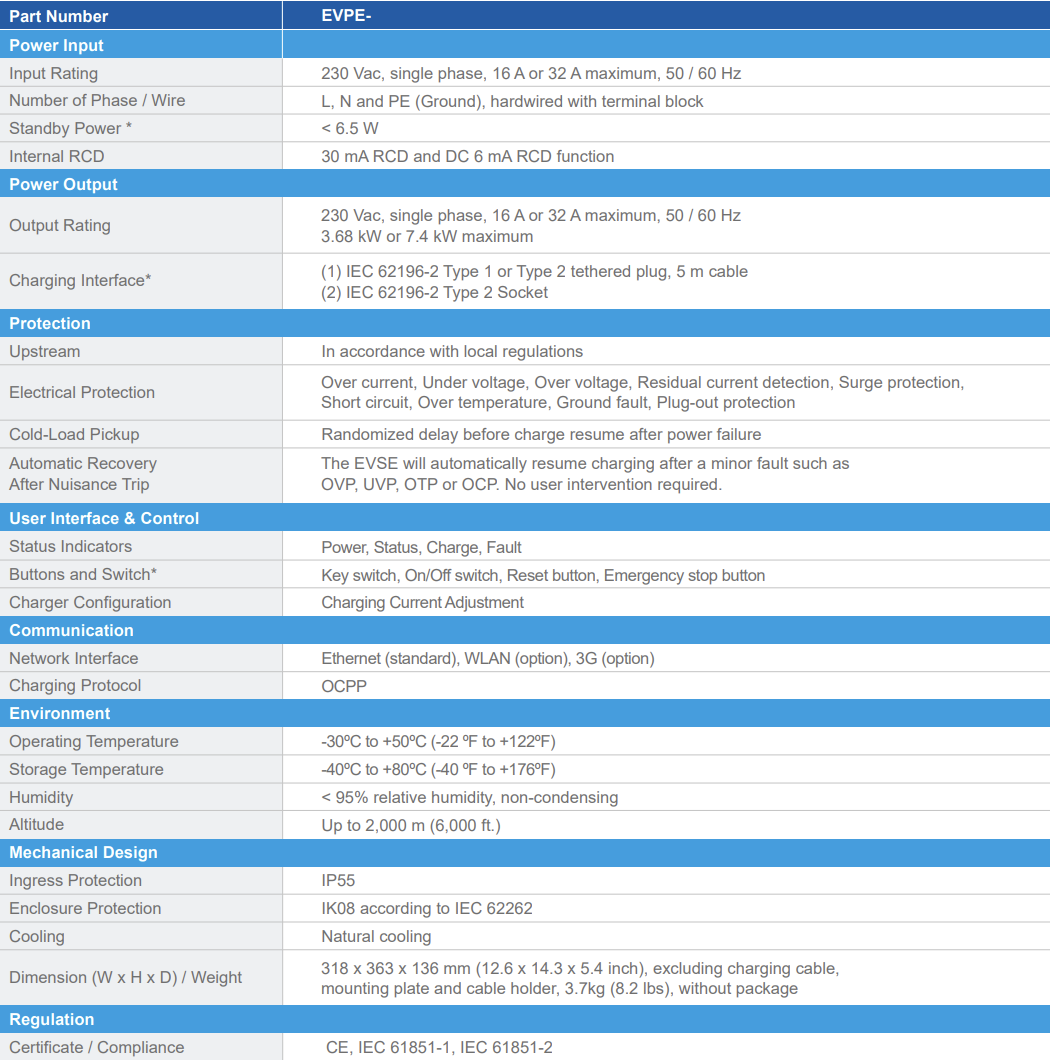
Task: Select the Cold-Load Pickup row label
Action: (x=74, y=434)
